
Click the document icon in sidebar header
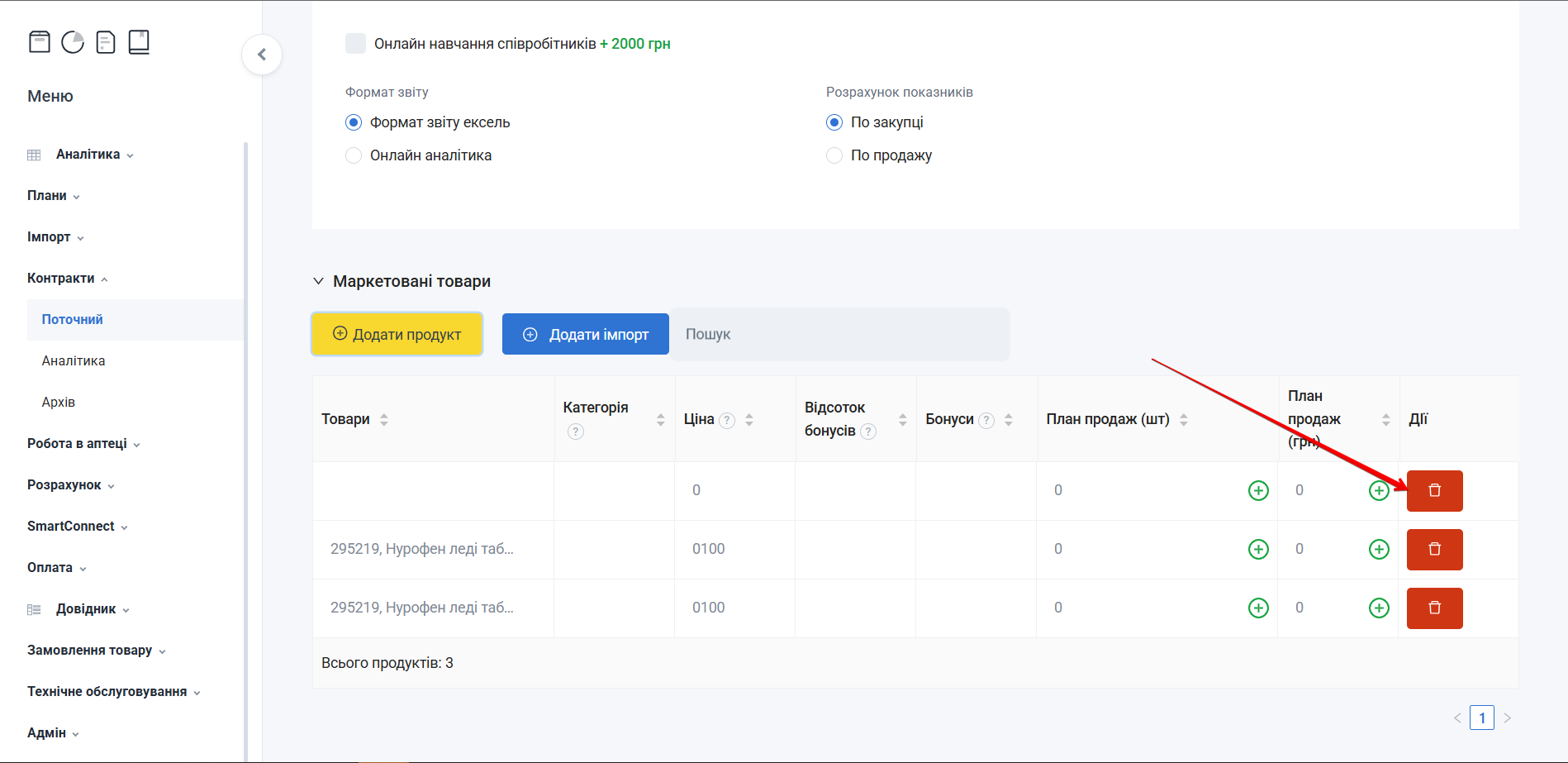[106, 42]
